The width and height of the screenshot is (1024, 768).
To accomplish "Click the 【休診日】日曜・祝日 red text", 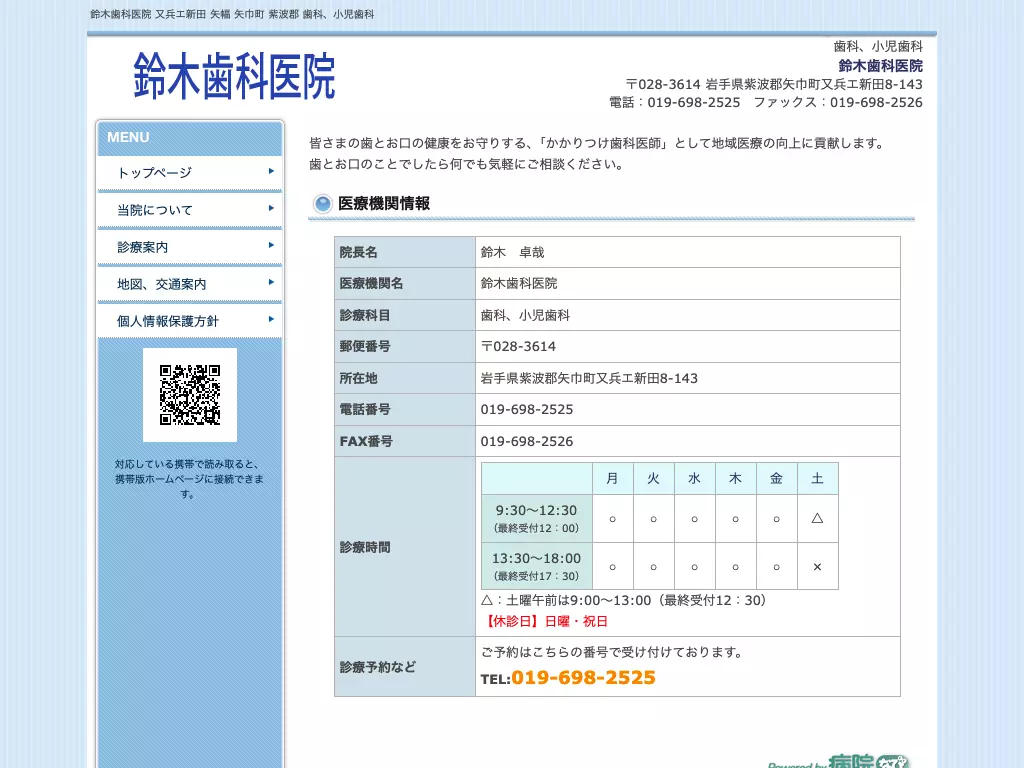I will pos(545,621).
